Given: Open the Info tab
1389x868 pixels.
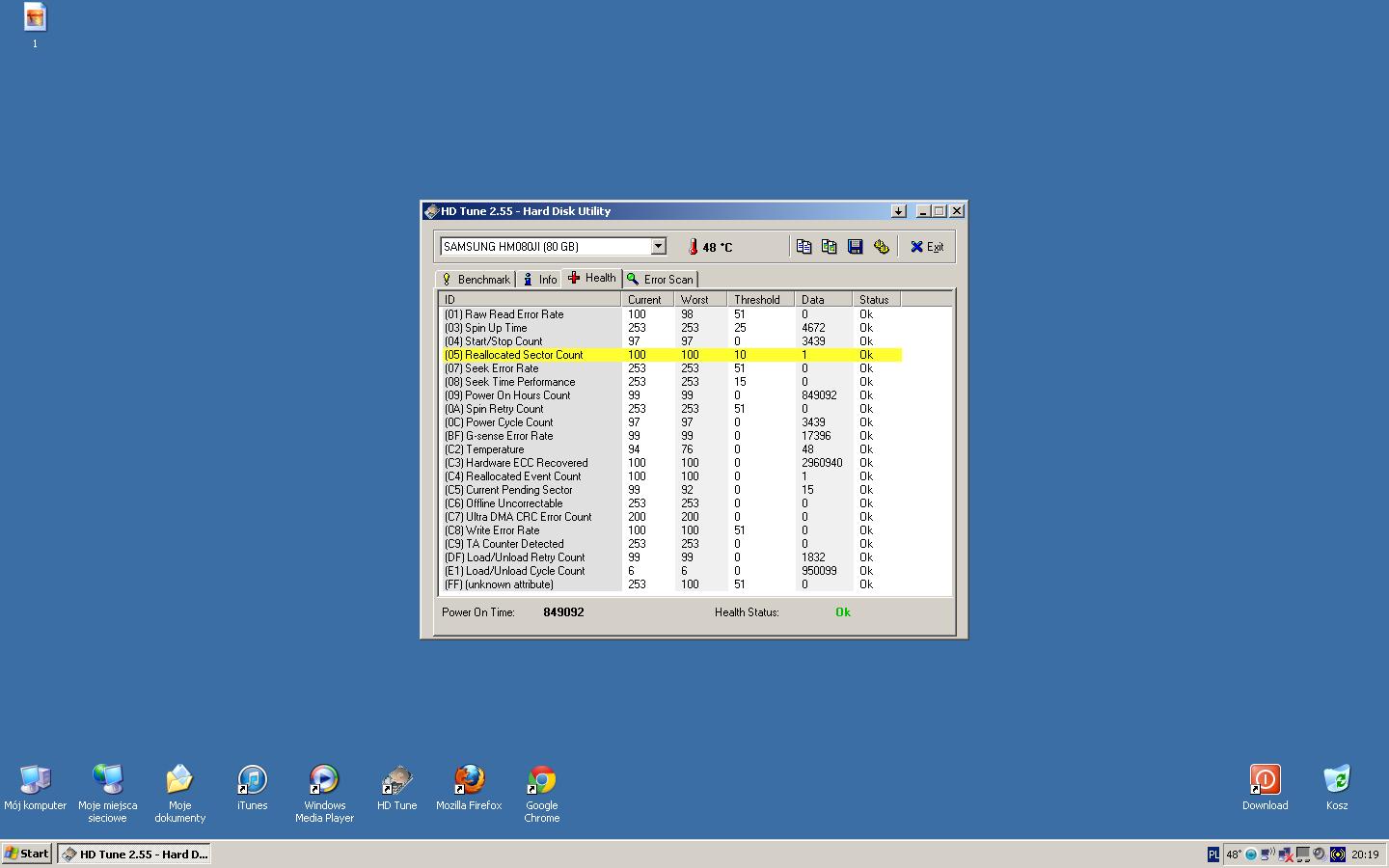Looking at the screenshot, I should [539, 279].
